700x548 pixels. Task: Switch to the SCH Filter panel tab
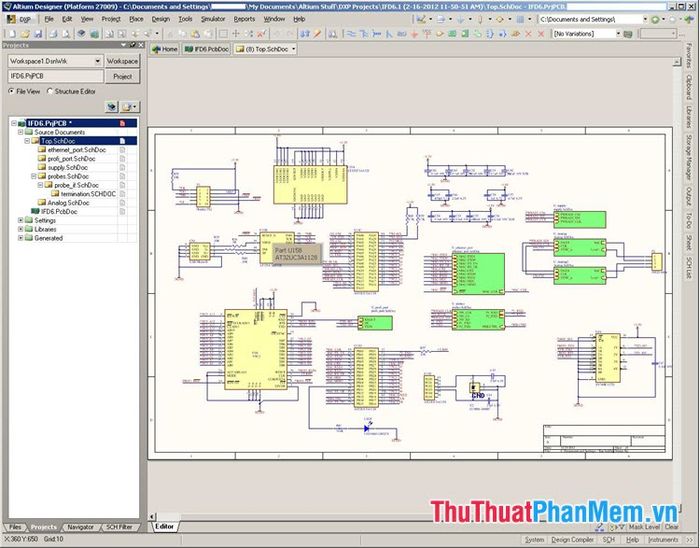pos(119,527)
